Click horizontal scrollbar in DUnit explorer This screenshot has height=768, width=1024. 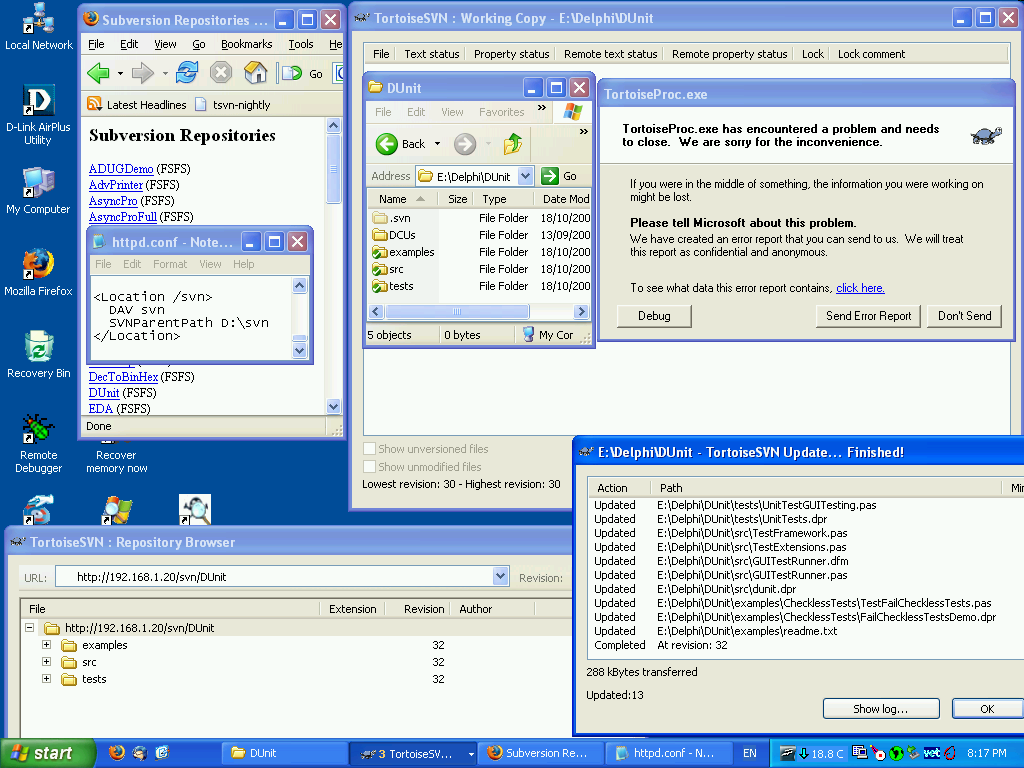[x=456, y=312]
